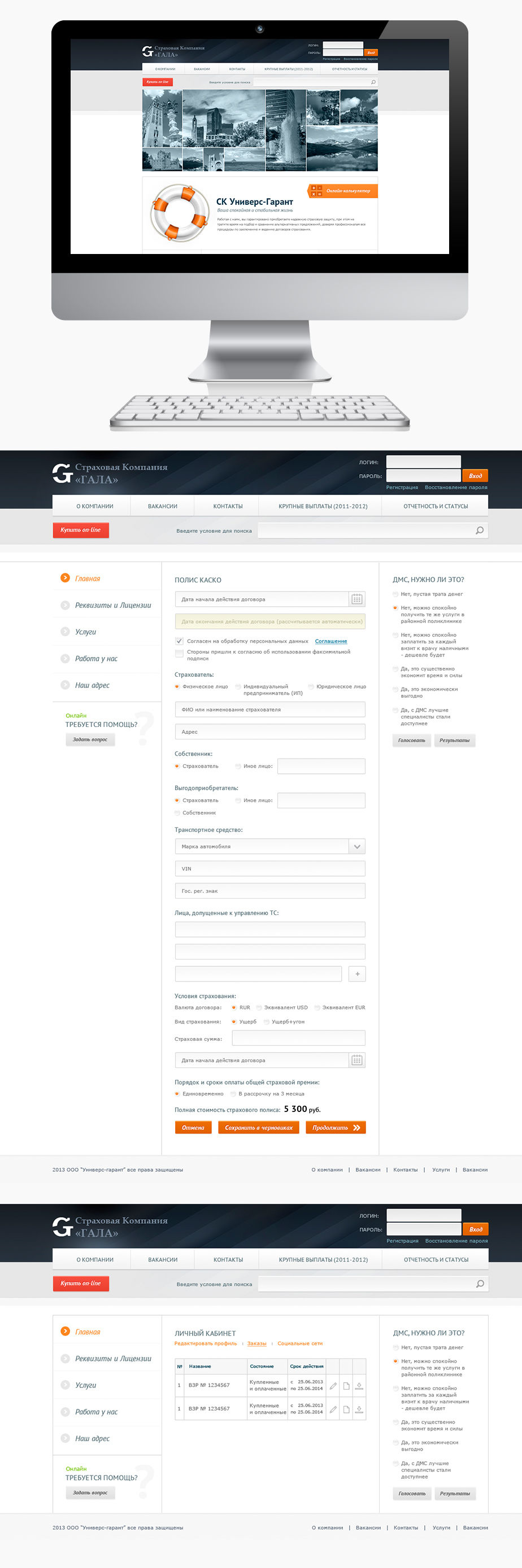Click VIN input field
The image size is (522, 1568).
[270, 869]
